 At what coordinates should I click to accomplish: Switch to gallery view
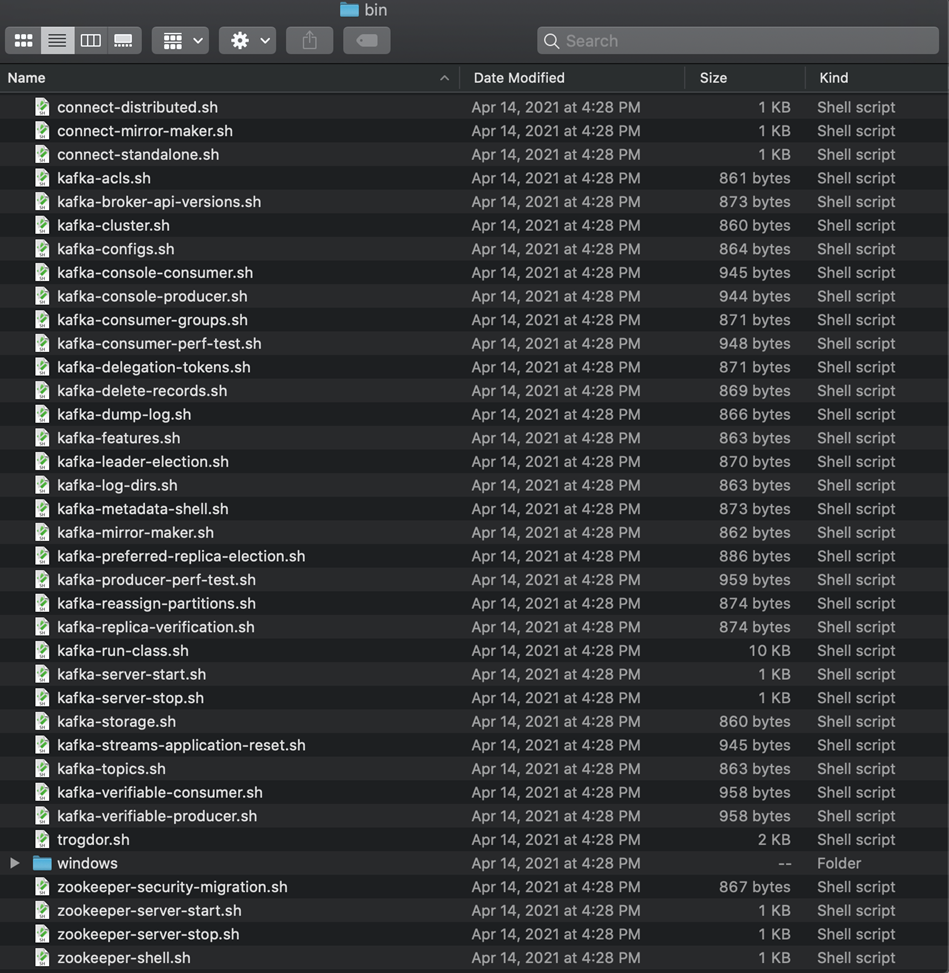(124, 41)
